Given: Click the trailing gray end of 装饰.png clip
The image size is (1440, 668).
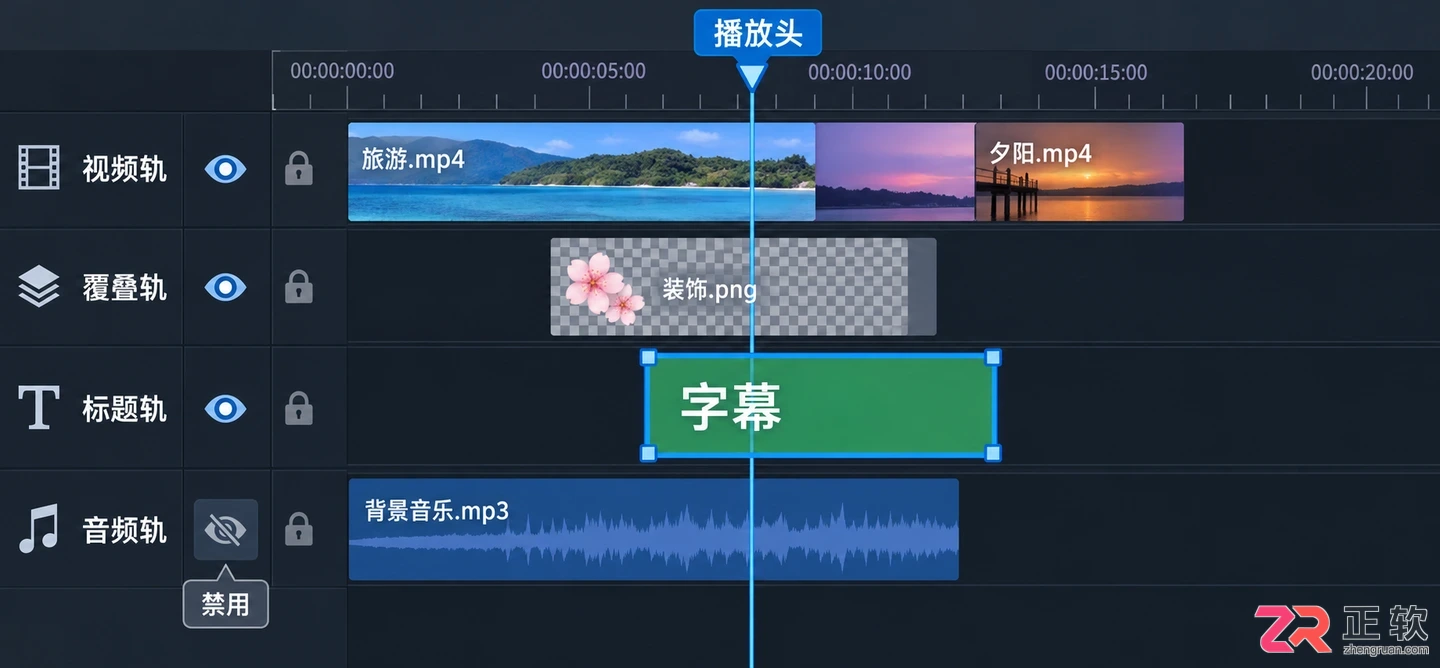Looking at the screenshot, I should [x=922, y=286].
